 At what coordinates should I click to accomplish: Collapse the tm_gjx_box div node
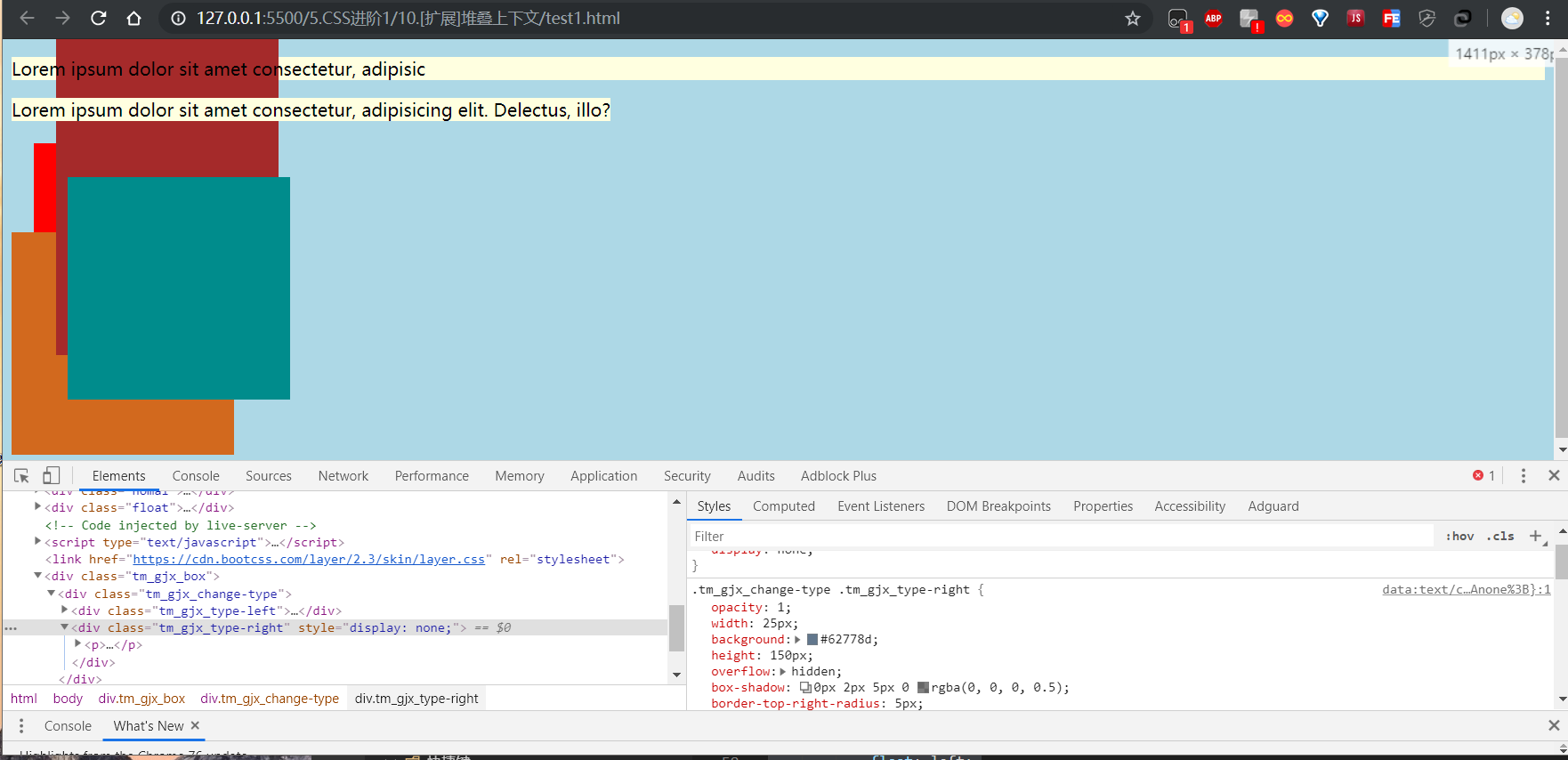37,576
